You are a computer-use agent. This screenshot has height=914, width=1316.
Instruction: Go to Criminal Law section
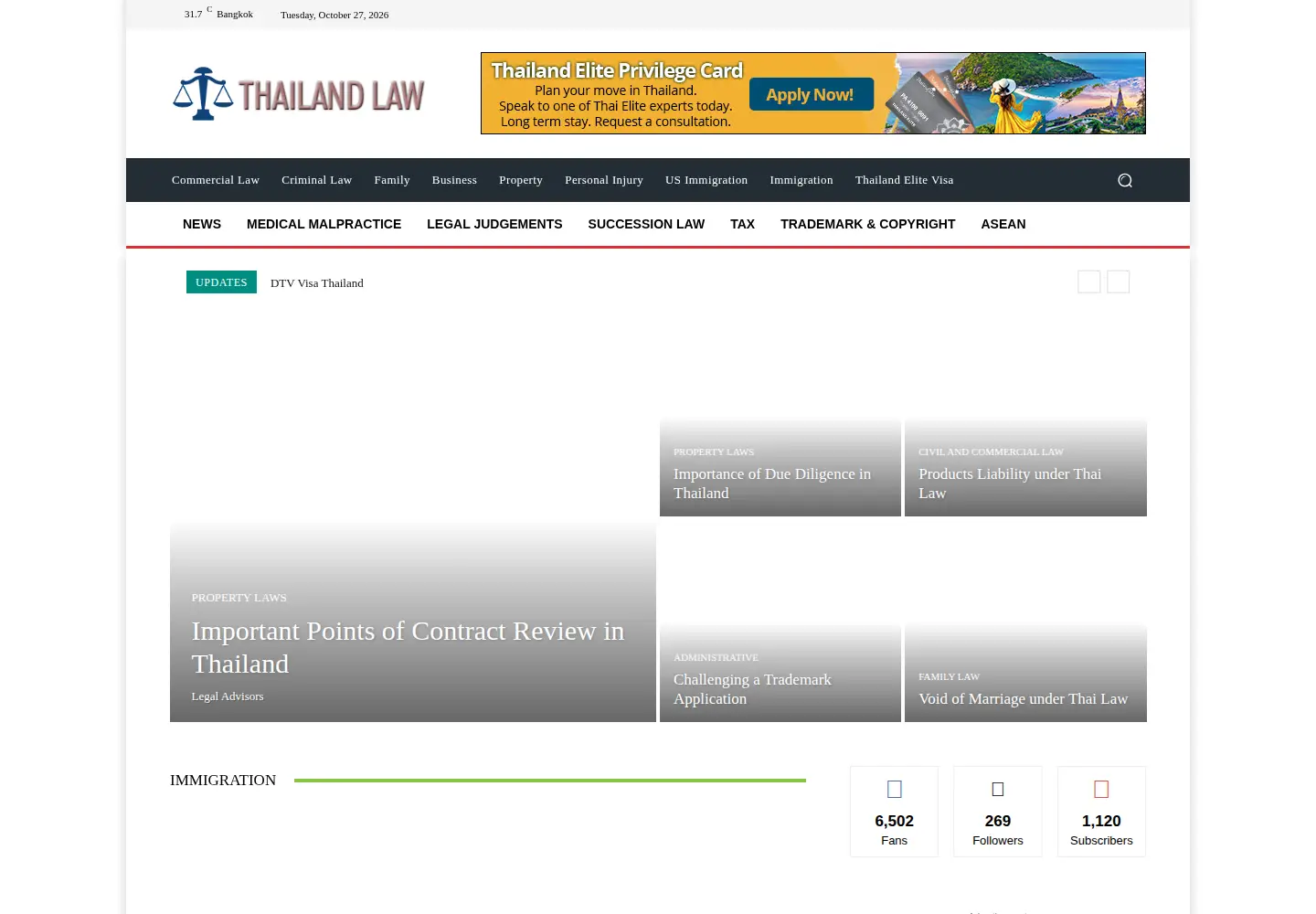pos(316,180)
